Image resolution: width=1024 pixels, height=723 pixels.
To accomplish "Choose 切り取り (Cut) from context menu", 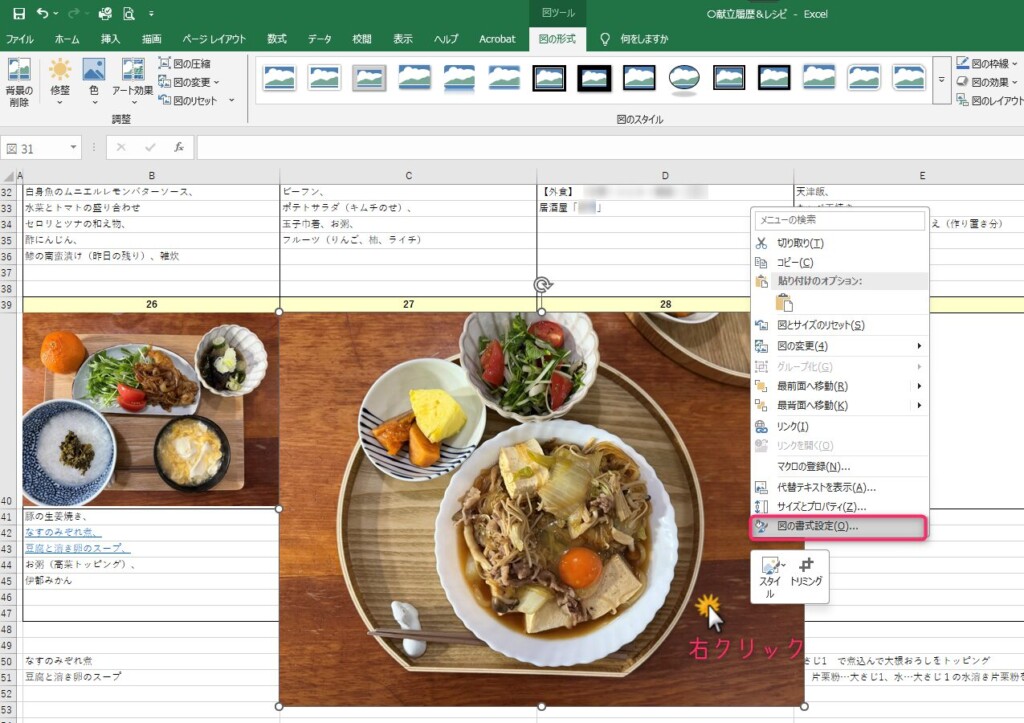I will click(800, 243).
